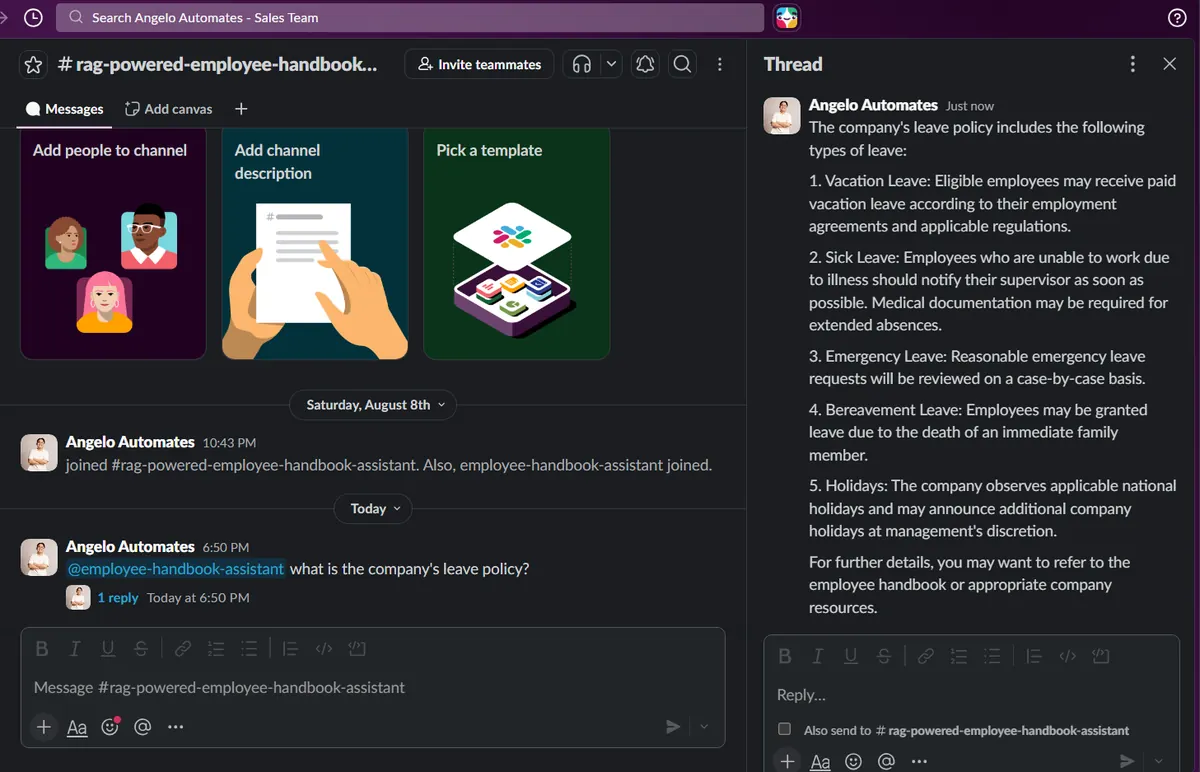Add ordered list in channel composer
The height and width of the screenshot is (772, 1200).
tap(216, 649)
